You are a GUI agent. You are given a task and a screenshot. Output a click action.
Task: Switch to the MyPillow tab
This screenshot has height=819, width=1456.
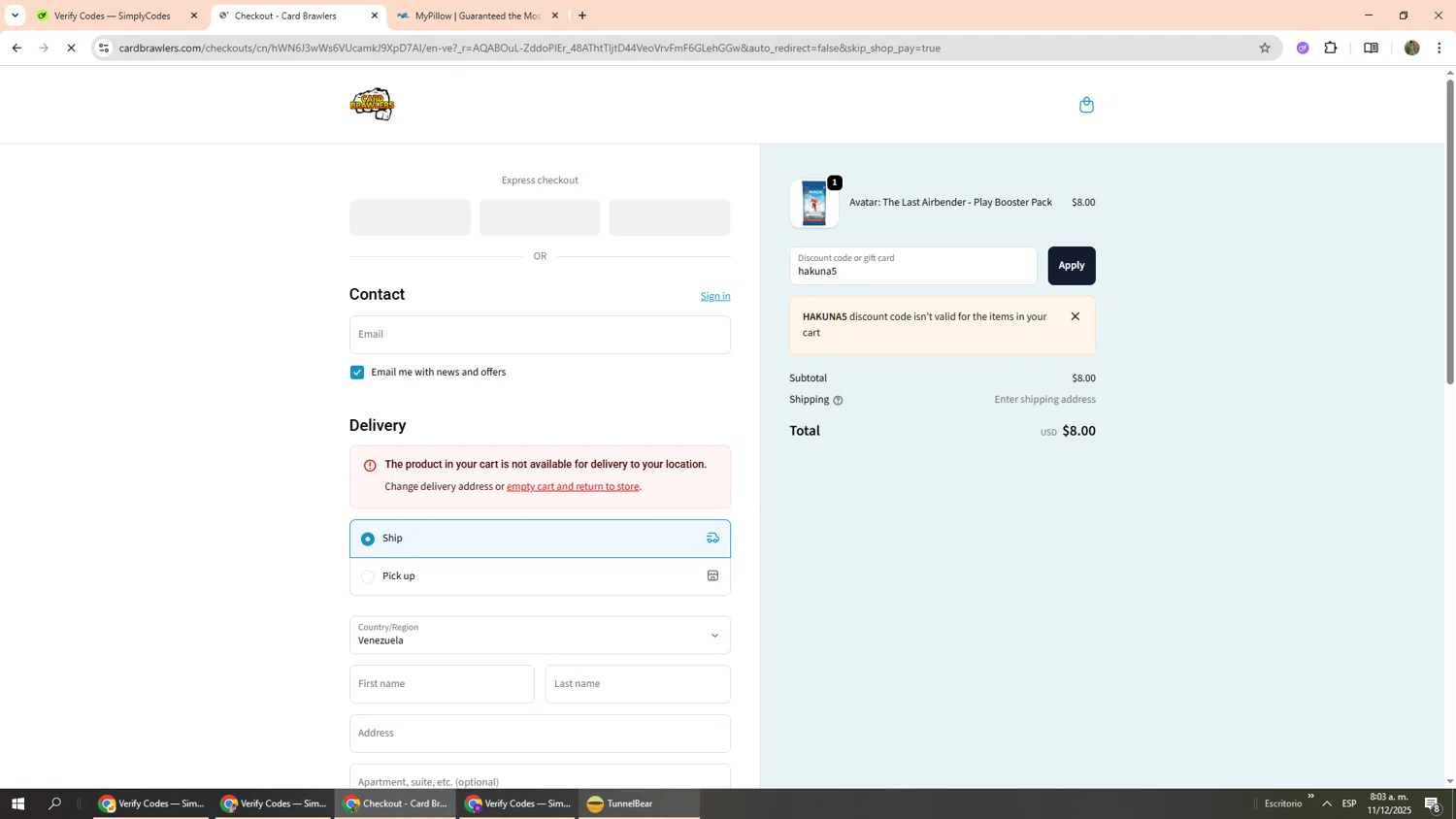pyautogui.click(x=476, y=16)
